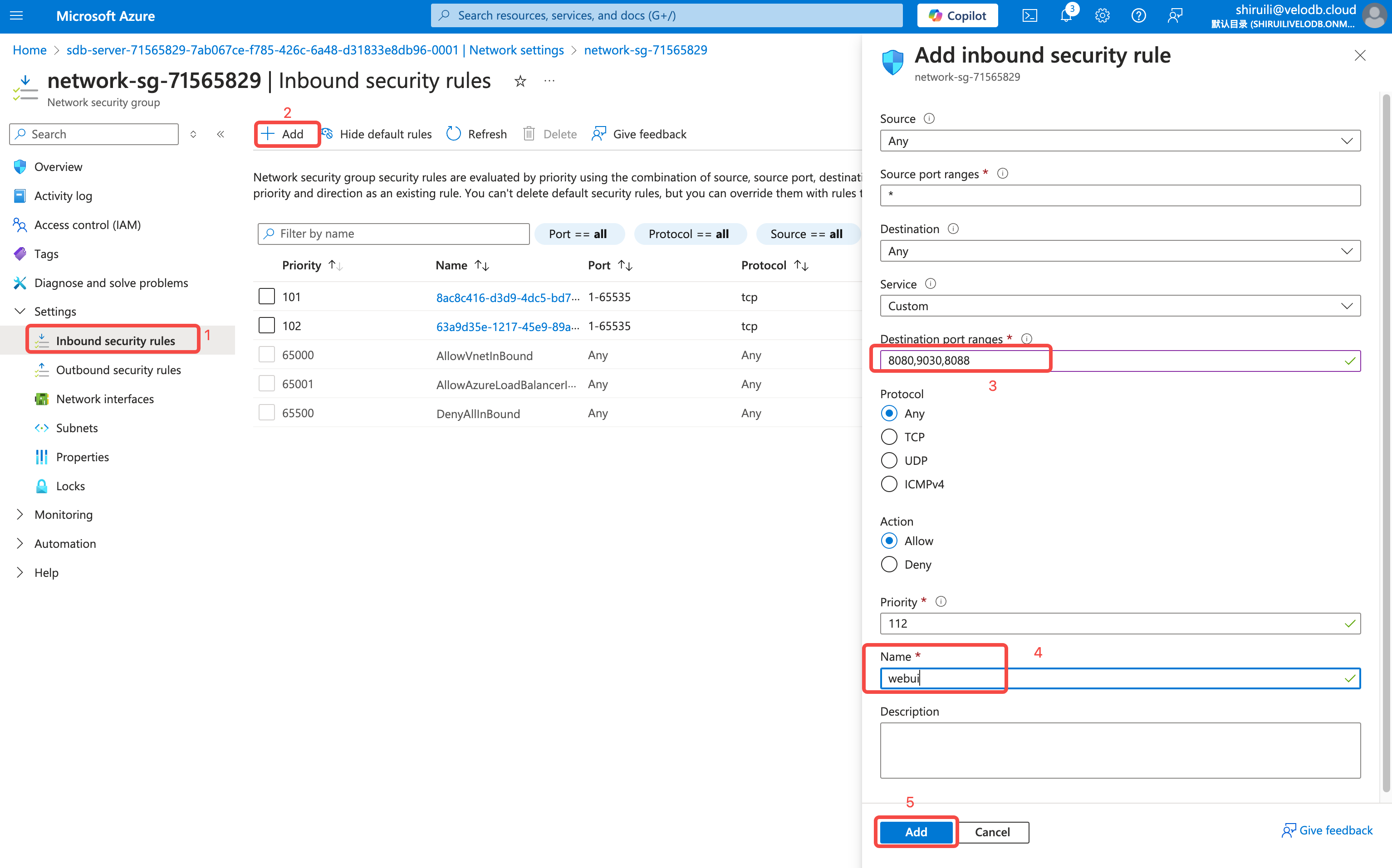Select the TCP protocol radio button

click(x=889, y=437)
